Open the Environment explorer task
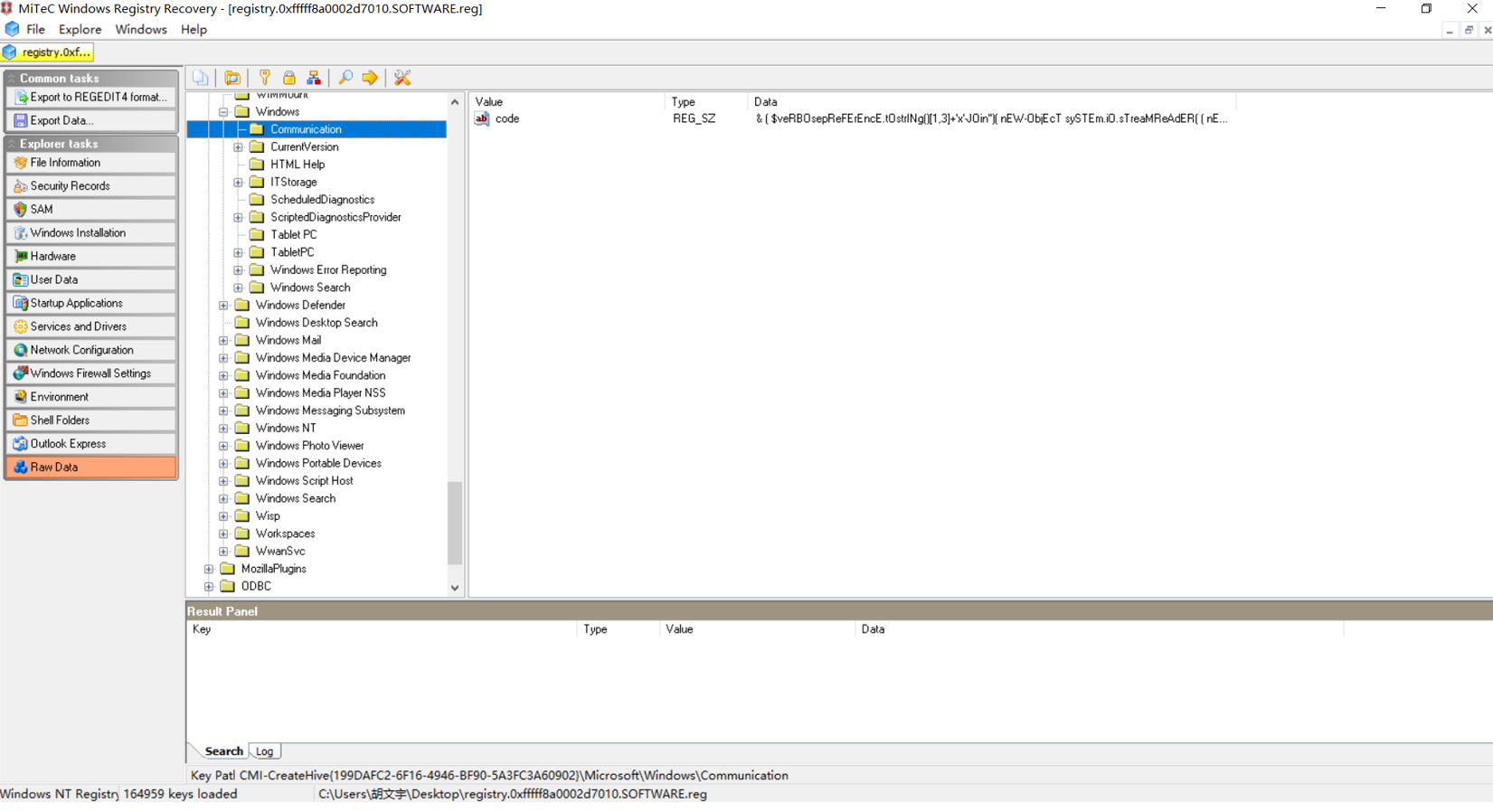This screenshot has width=1493, height=812. coord(90,397)
